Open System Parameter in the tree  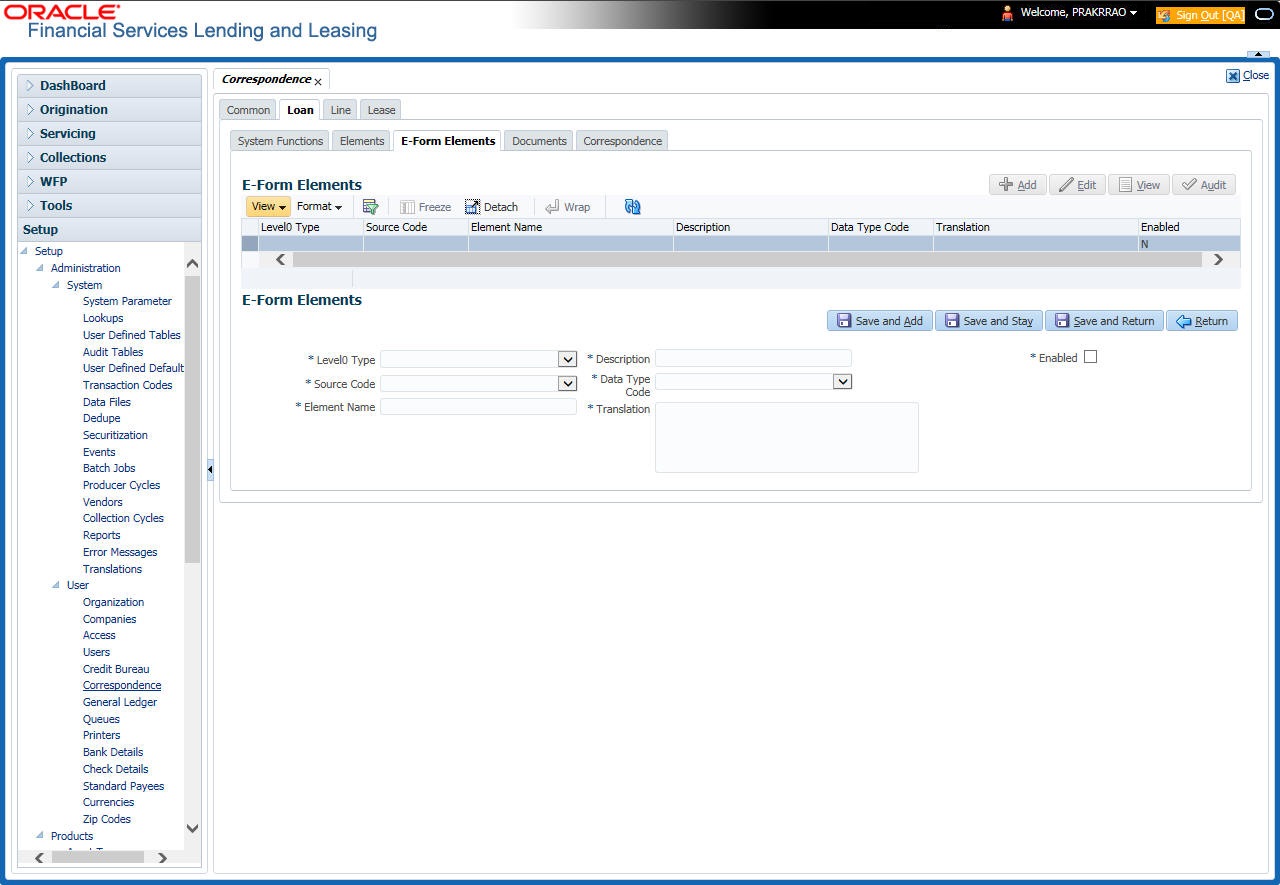[x=127, y=301]
